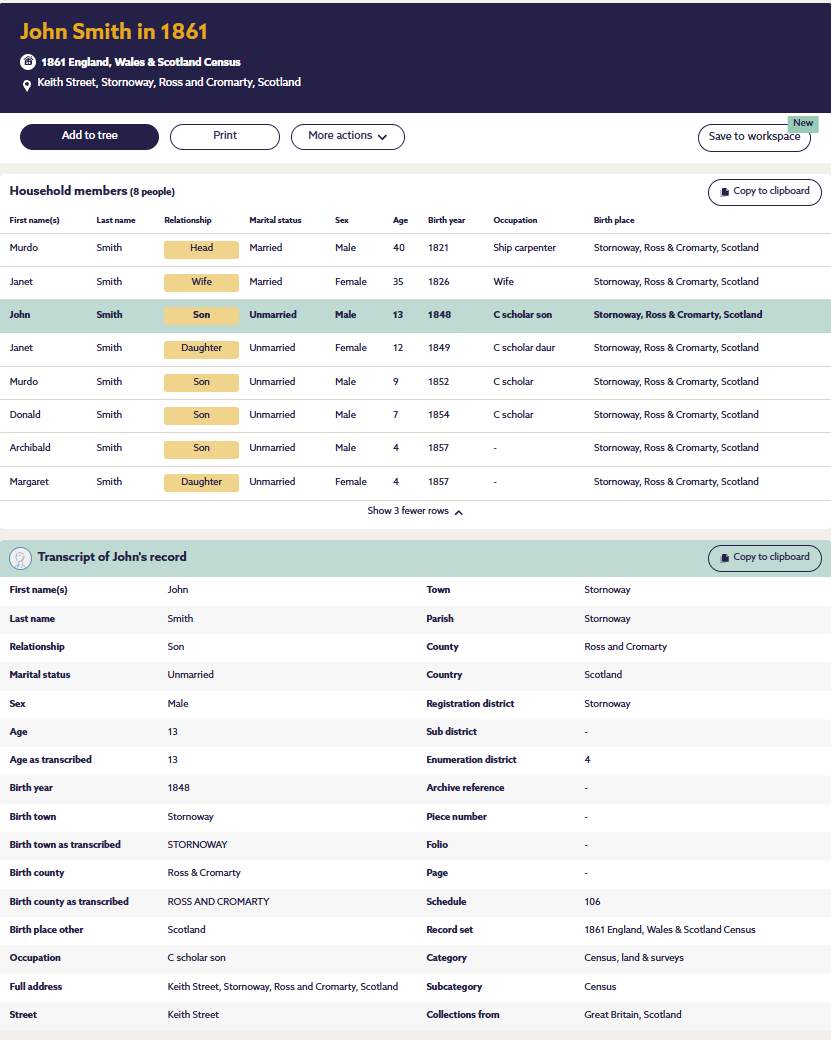Click the Wife relationship tag
Viewport: 831px width, 1040px height.
coord(201,283)
